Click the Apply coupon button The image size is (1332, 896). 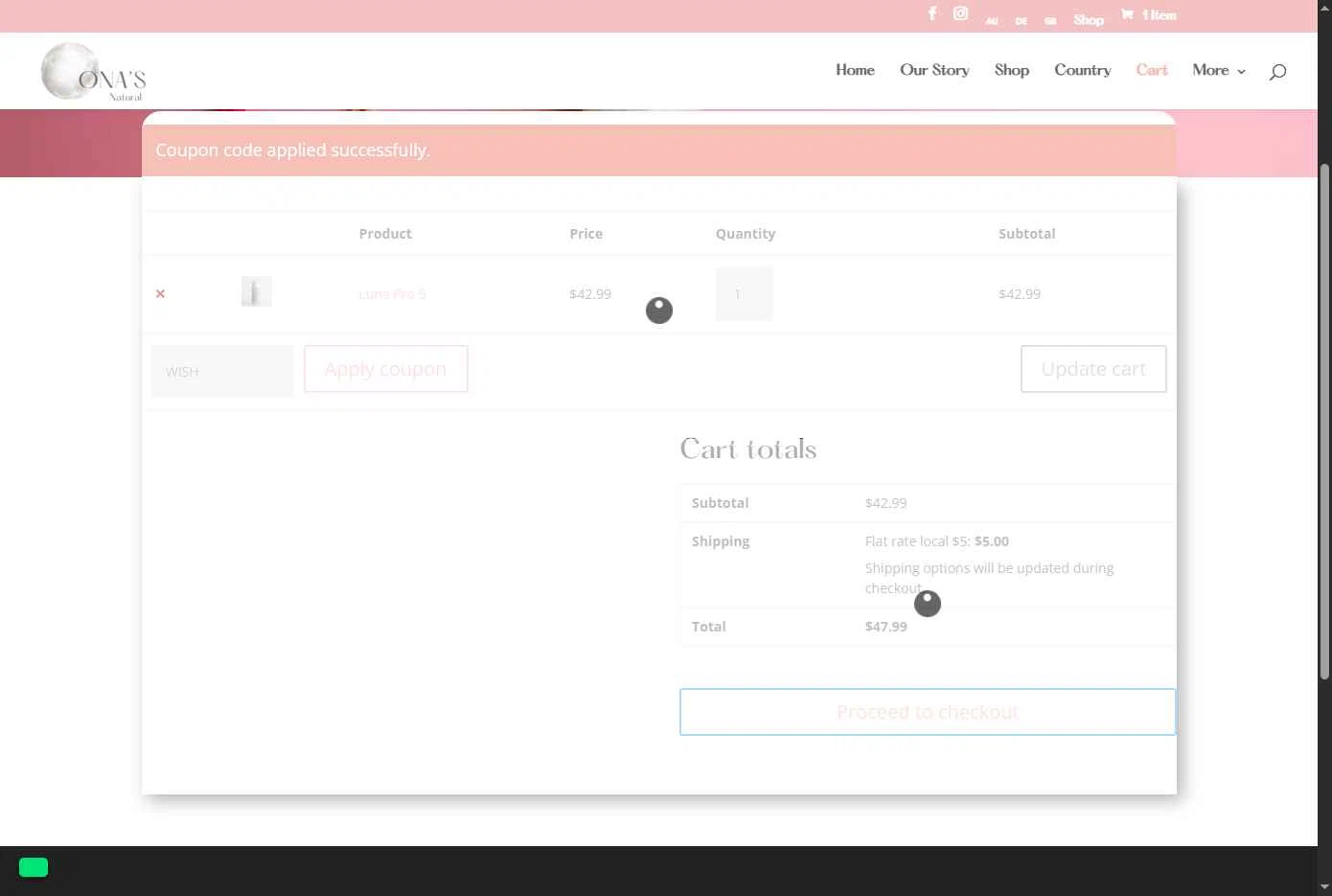386,369
